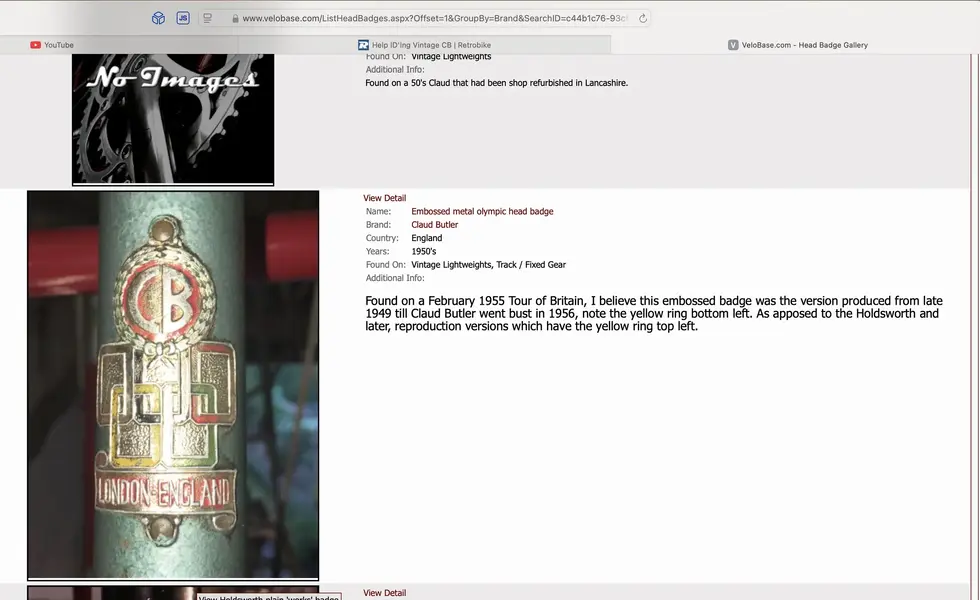This screenshot has width=980, height=600.
Task: Switch to VeloBase.com Head Badge Gallery tab
Action: point(795,45)
